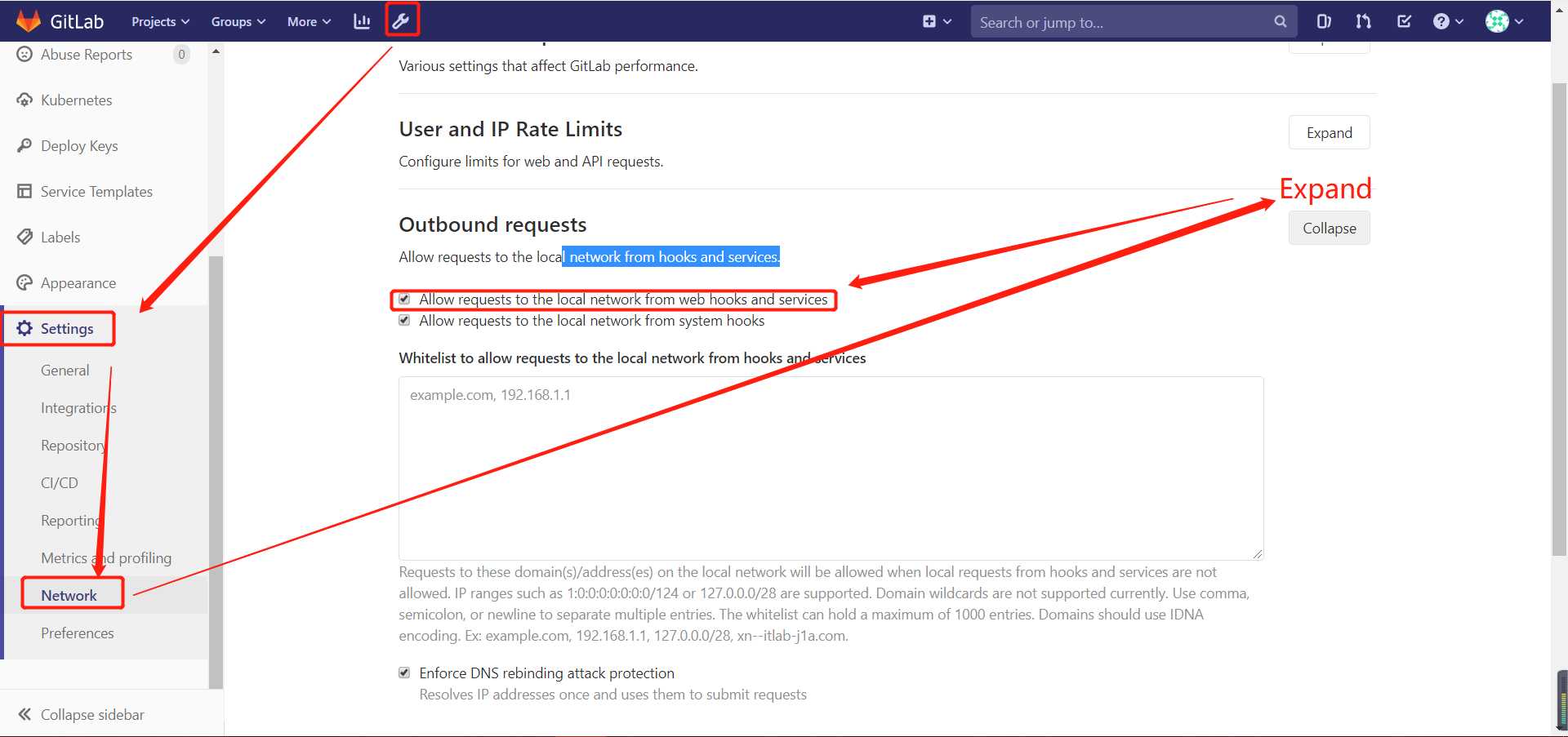Open the Integrations settings page
The image size is (1568, 737).
point(78,407)
